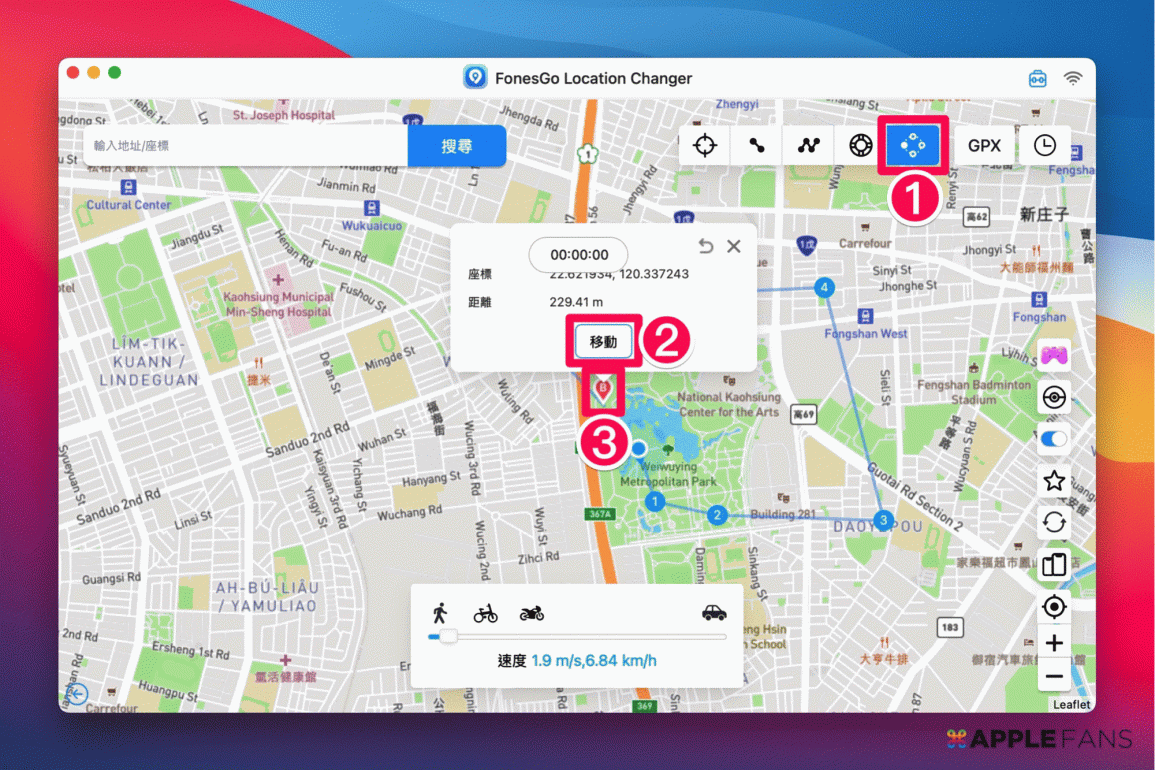The width and height of the screenshot is (1155, 770).
Task: Click the address/coordinates input field
Action: (x=245, y=146)
